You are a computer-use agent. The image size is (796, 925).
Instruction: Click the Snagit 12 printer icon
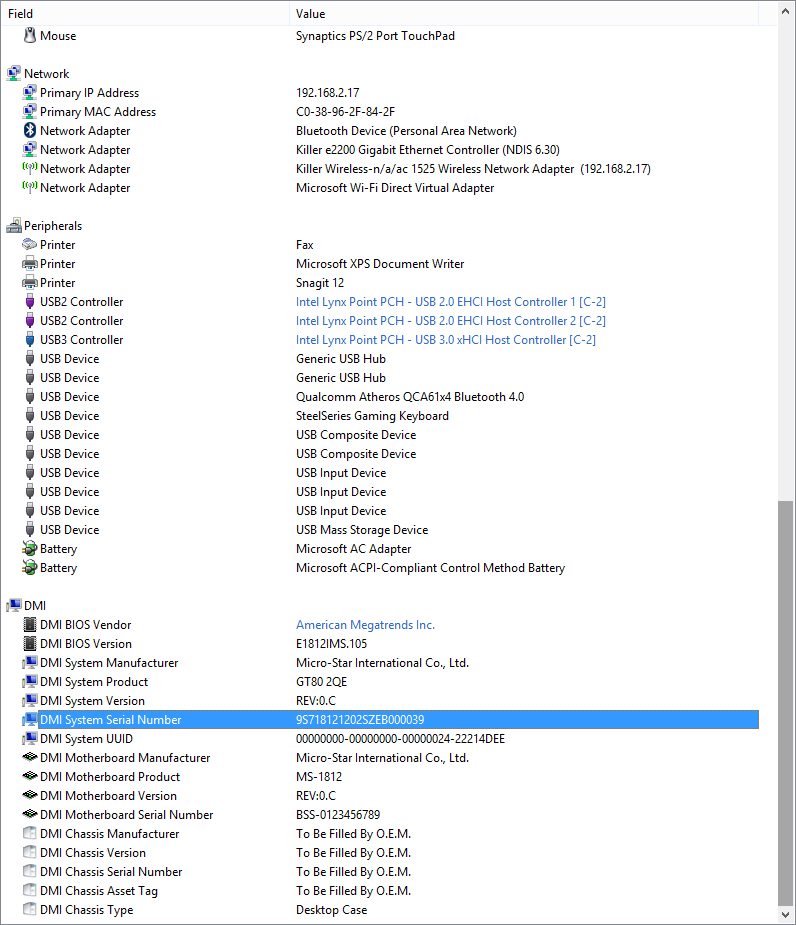30,283
